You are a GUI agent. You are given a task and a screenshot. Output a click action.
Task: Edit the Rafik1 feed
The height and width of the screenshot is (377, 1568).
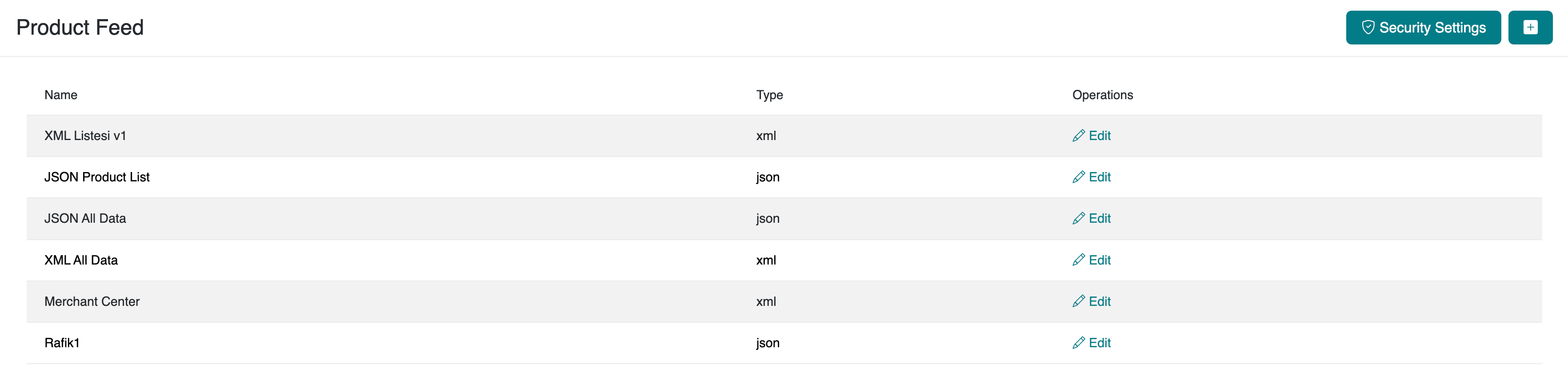point(1099,343)
